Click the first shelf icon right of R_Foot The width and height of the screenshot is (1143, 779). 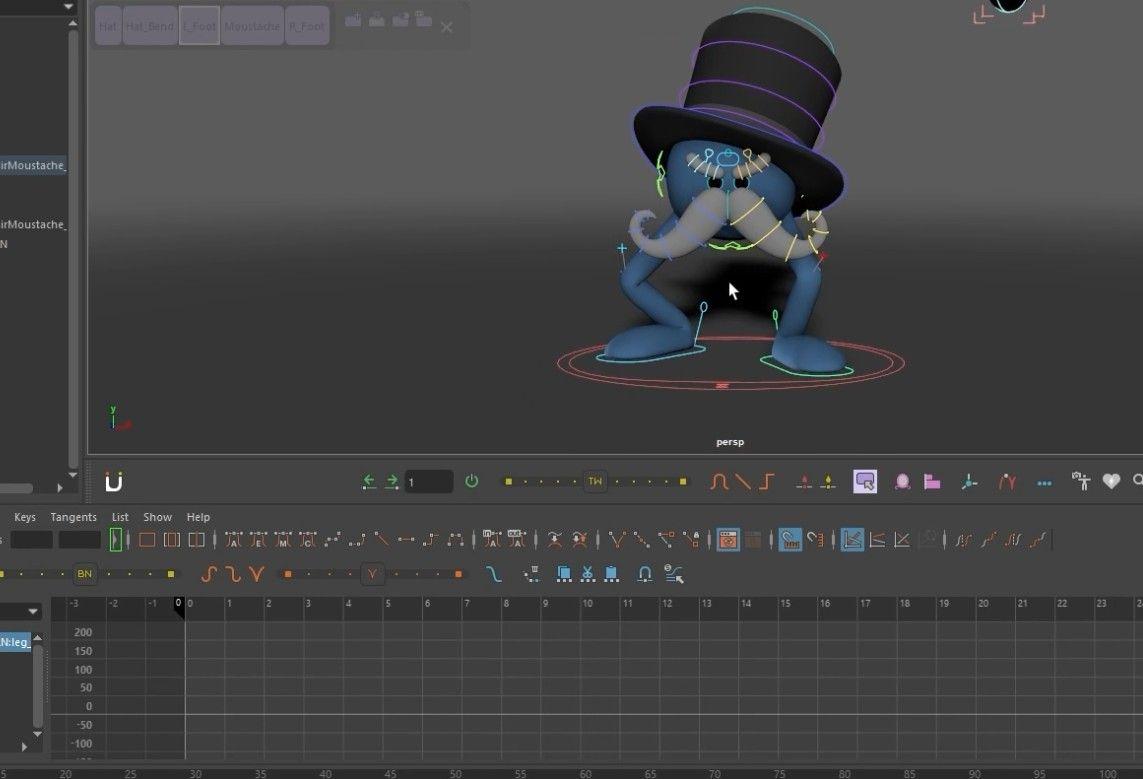click(x=353, y=20)
